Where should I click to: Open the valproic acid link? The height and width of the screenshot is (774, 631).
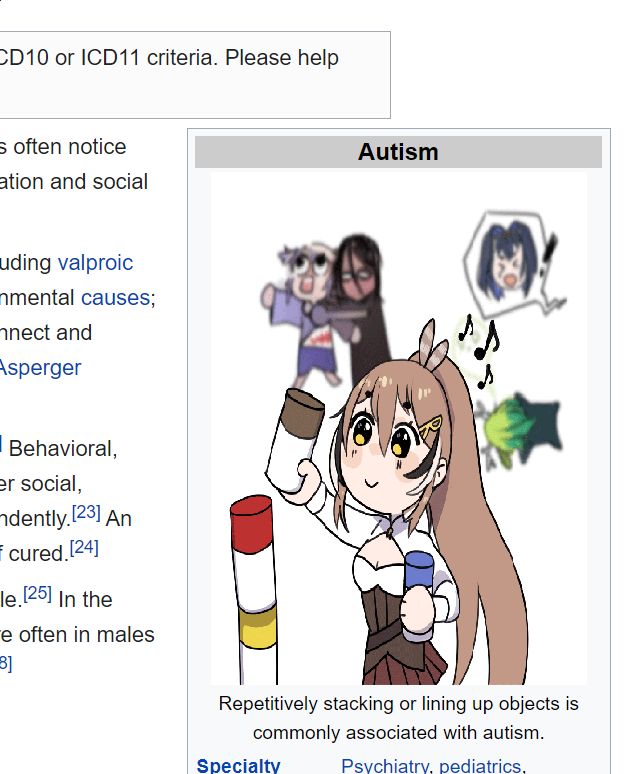coord(95,263)
